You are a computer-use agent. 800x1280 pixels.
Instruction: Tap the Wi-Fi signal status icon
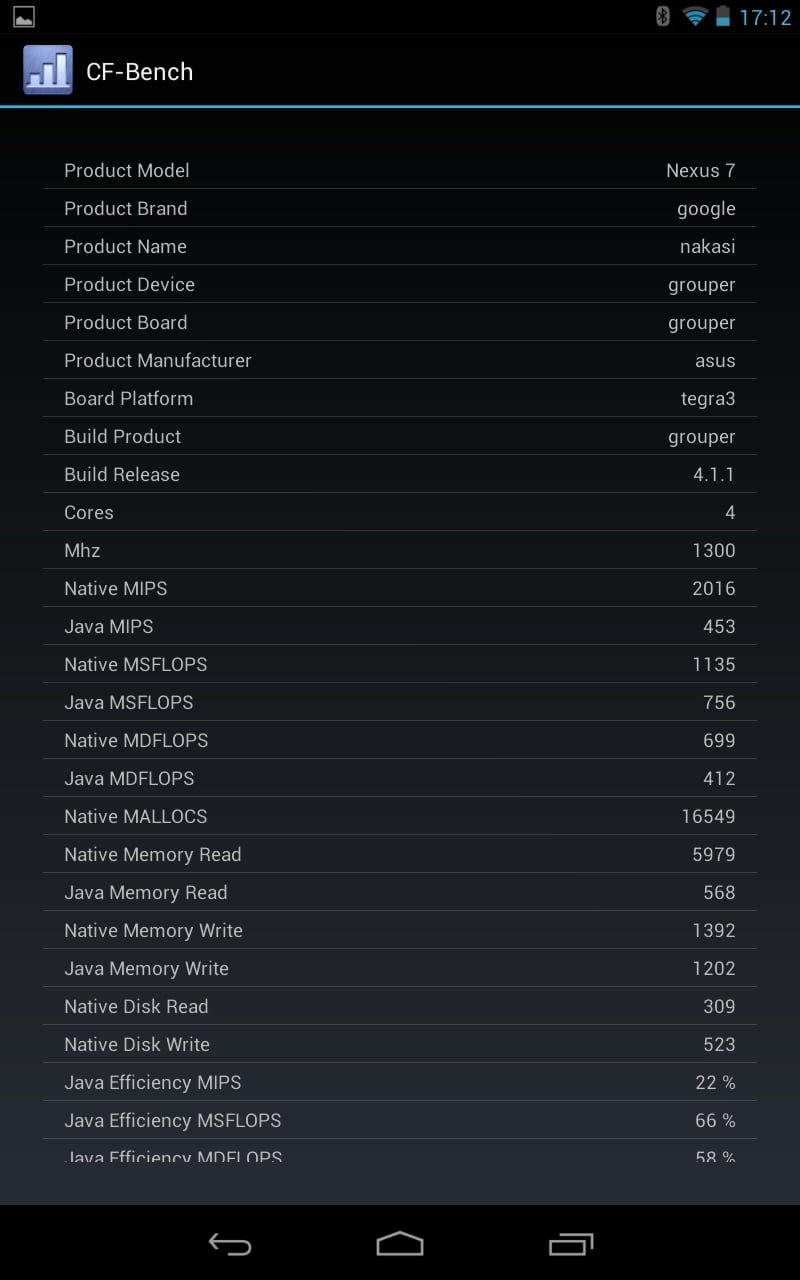pyautogui.click(x=695, y=16)
